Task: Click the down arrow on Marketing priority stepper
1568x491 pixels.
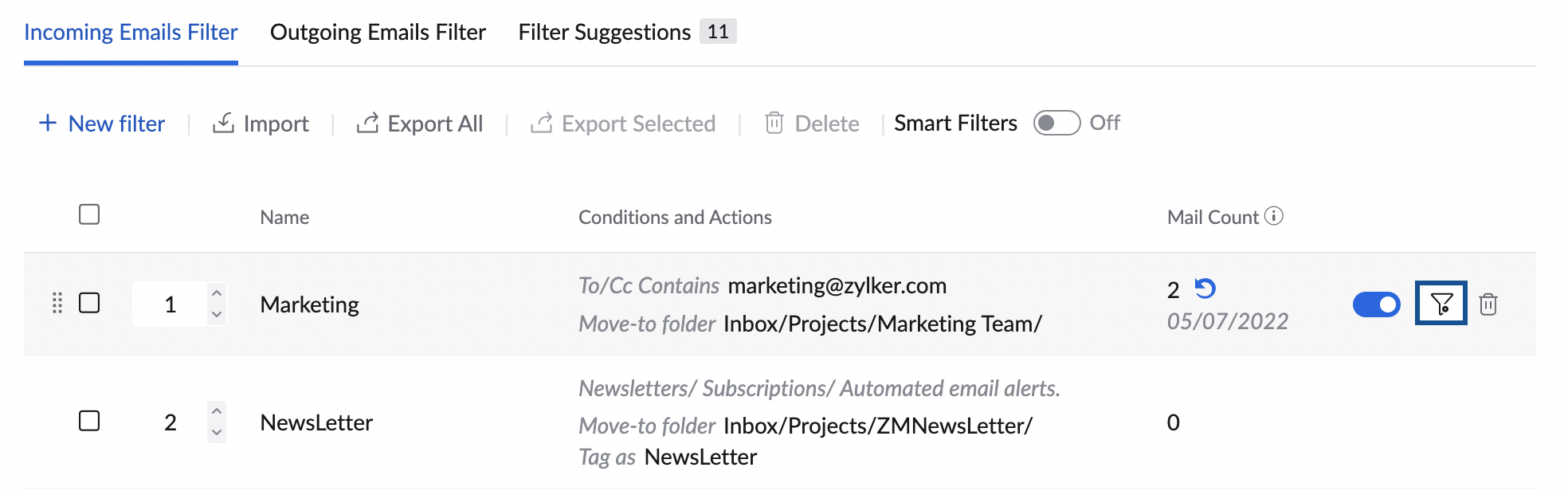Action: coord(216,315)
